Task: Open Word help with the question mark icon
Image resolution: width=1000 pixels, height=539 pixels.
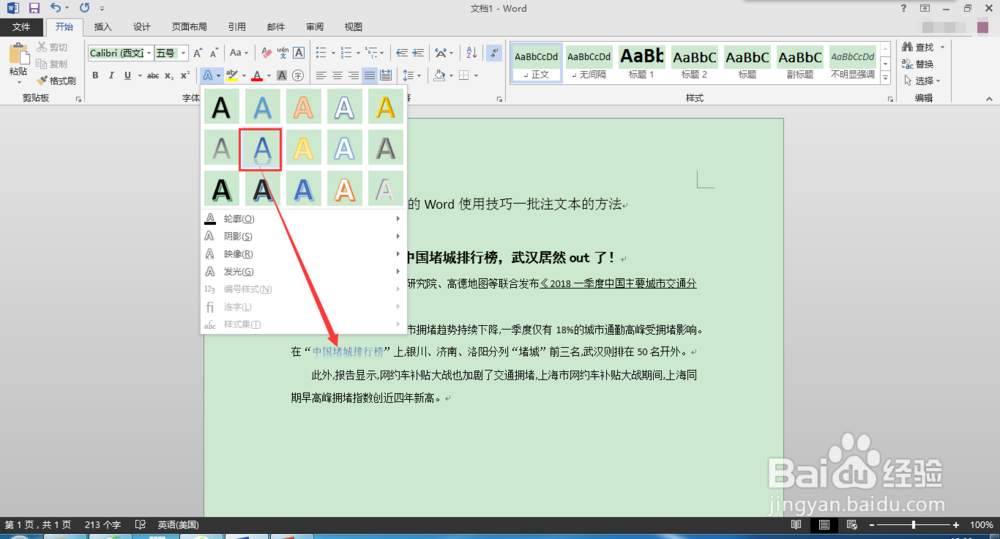Action: (903, 8)
